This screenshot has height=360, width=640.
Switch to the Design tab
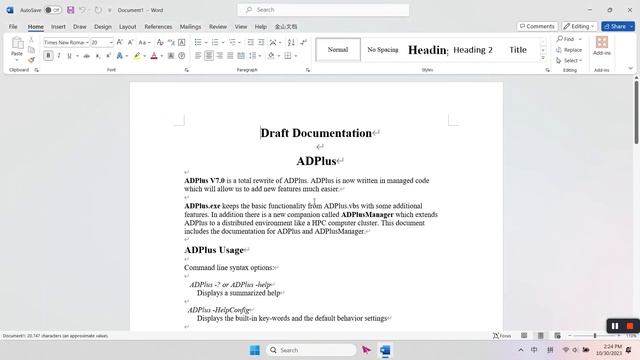coord(102,27)
